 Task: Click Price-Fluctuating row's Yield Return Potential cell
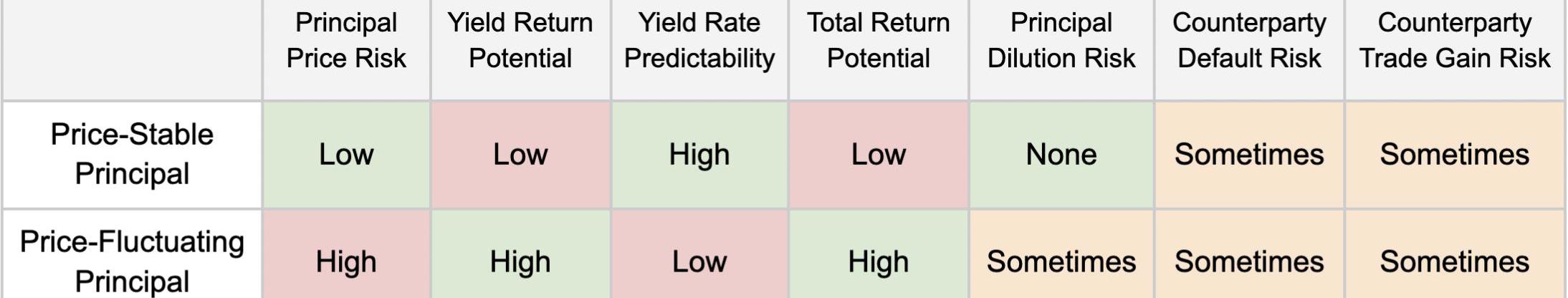[520, 262]
